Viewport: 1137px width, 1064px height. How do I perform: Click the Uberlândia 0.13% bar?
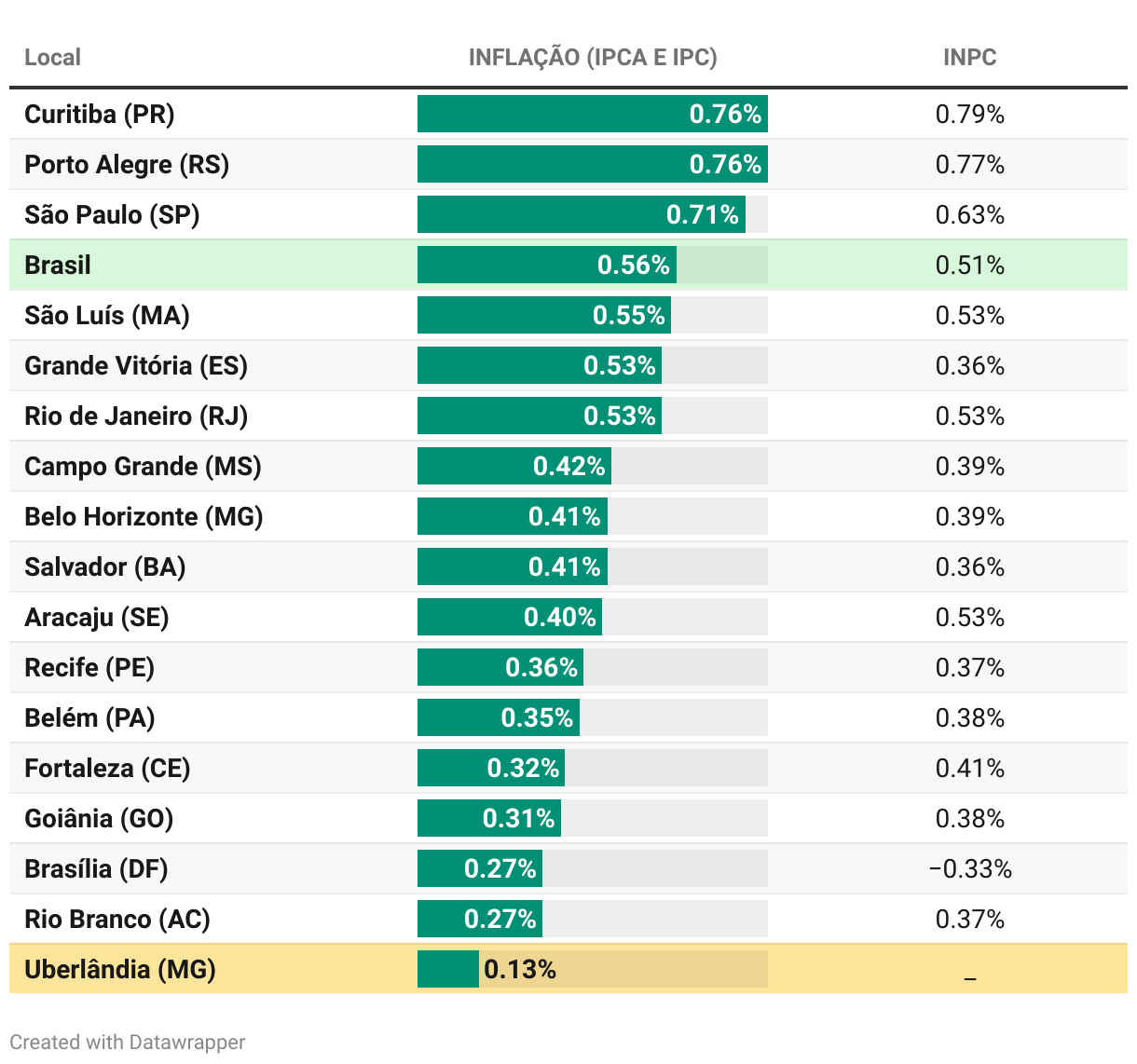click(x=448, y=970)
